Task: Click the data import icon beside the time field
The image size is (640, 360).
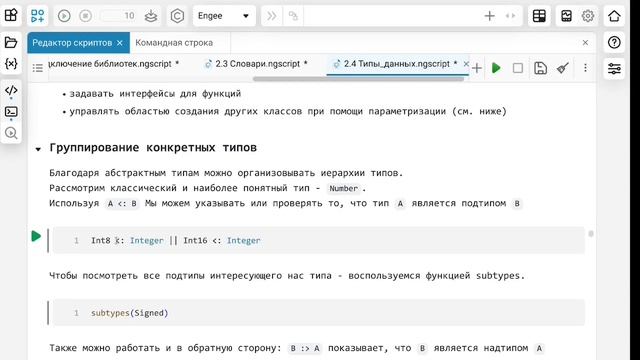Action: [151, 16]
